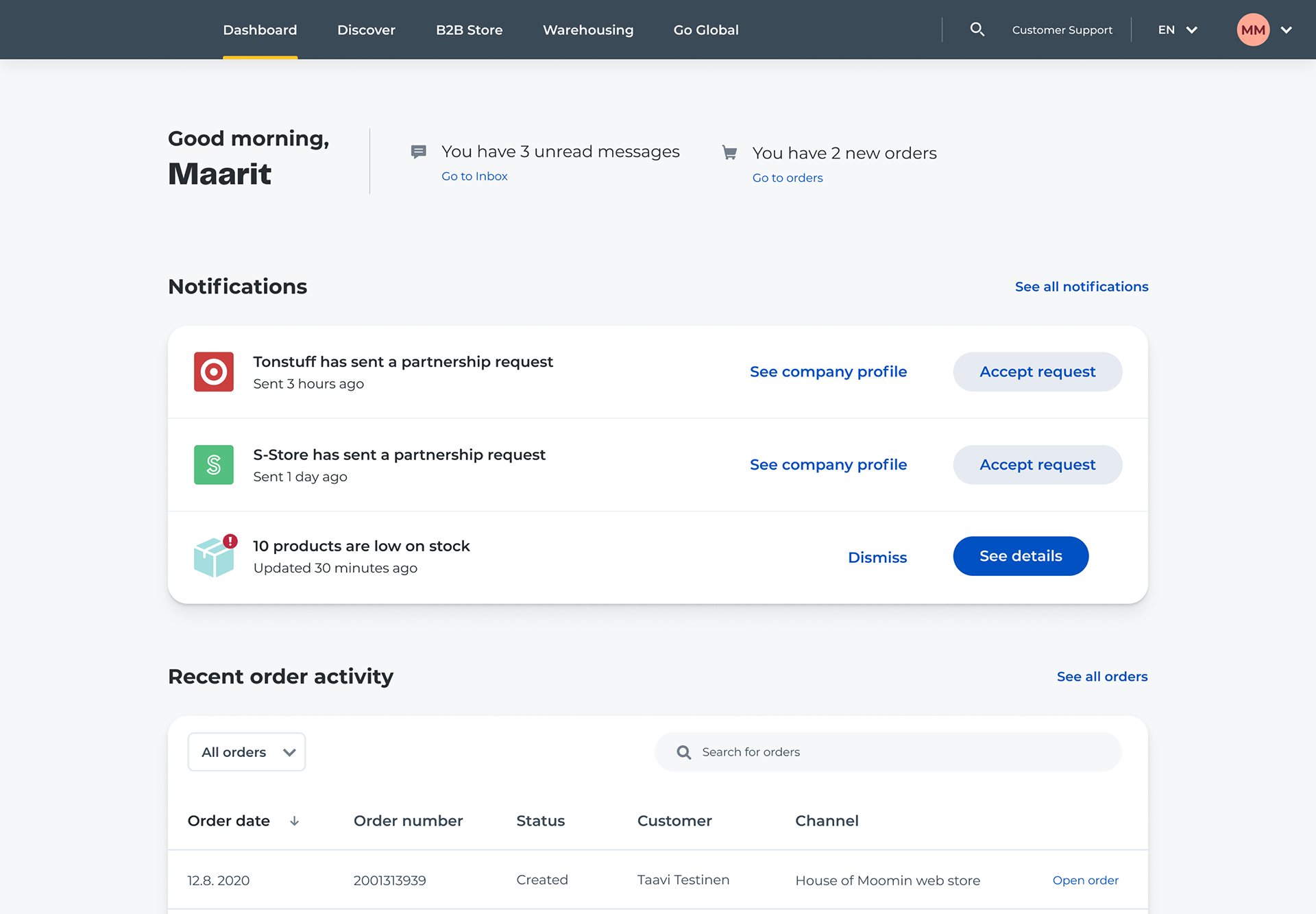Click House of Moomin web store cell
Screen dimensions: 1316x914
click(x=888, y=880)
